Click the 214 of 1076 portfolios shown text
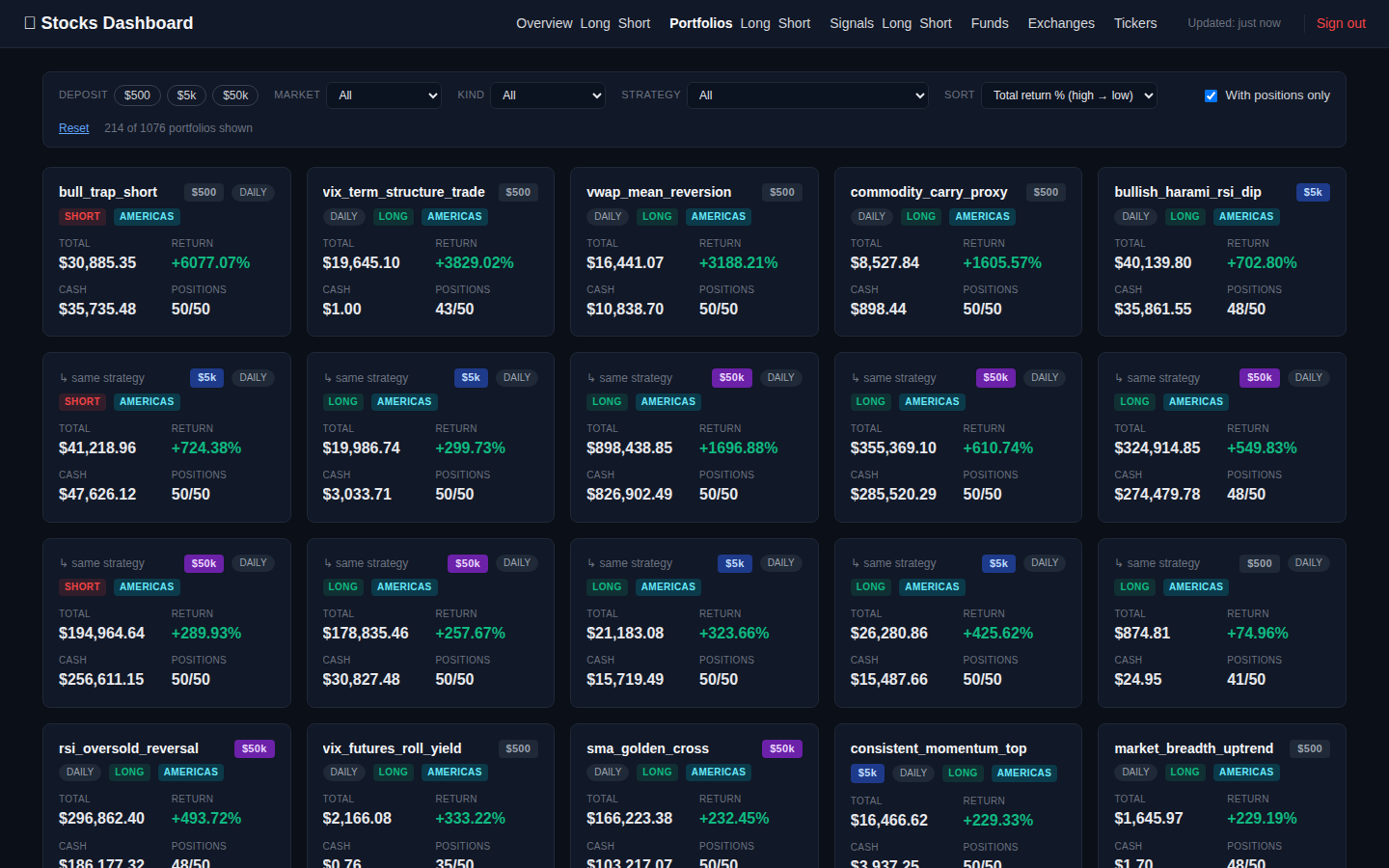Image resolution: width=1389 pixels, height=868 pixels. click(x=178, y=128)
